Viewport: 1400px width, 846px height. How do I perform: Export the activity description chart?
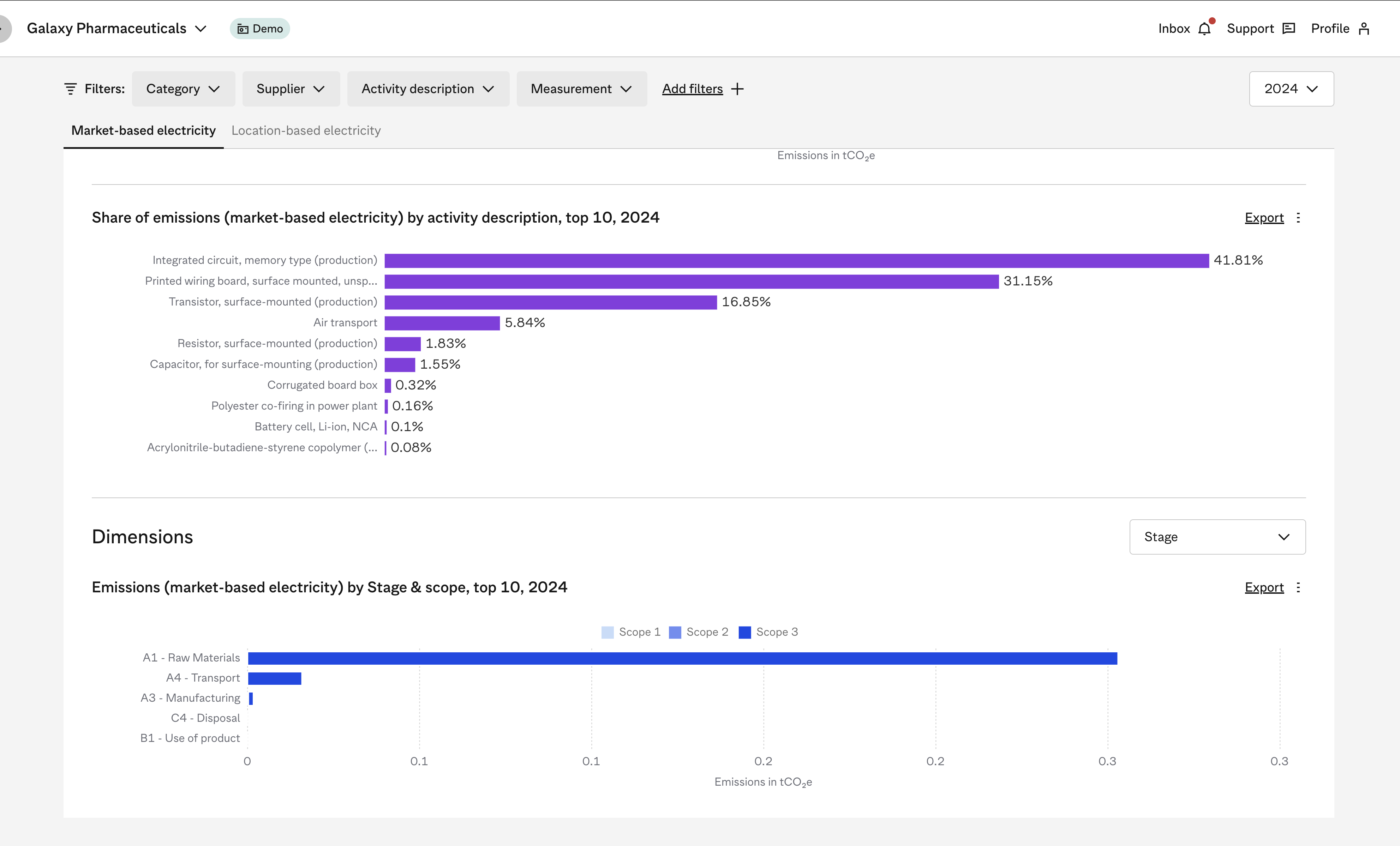[1264, 217]
